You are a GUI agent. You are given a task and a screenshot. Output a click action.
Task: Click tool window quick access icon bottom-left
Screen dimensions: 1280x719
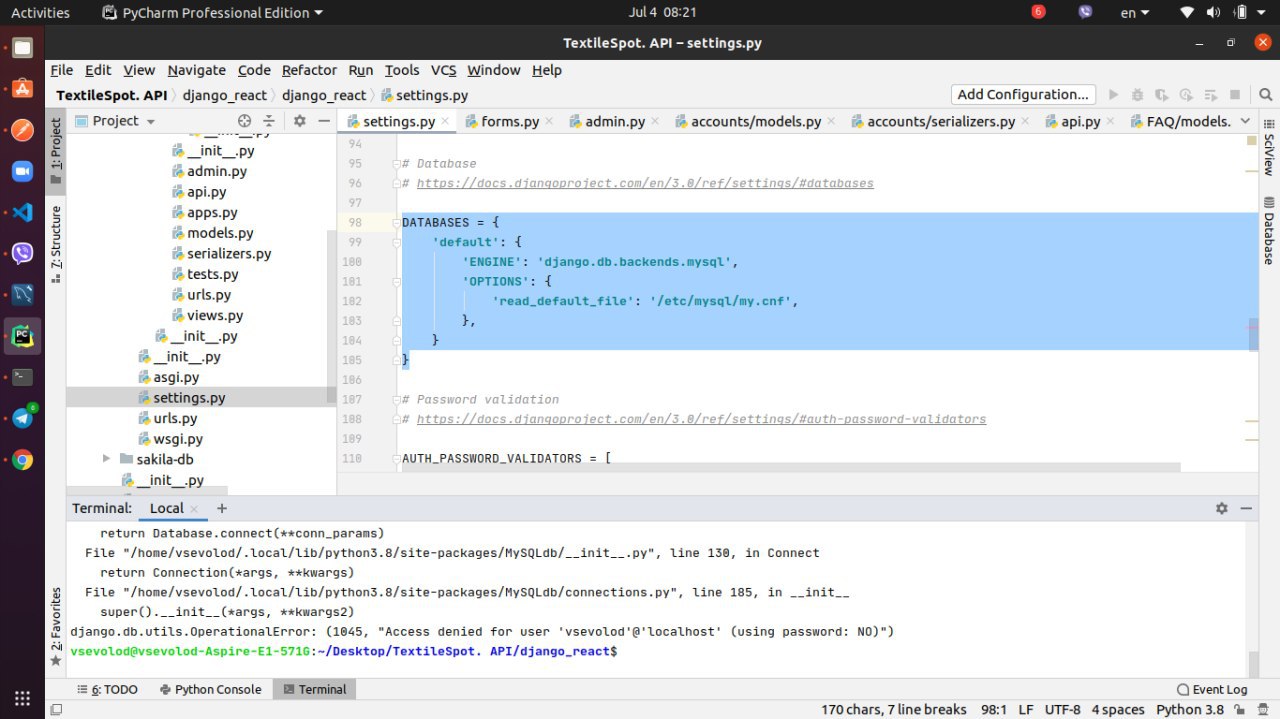(x=56, y=710)
